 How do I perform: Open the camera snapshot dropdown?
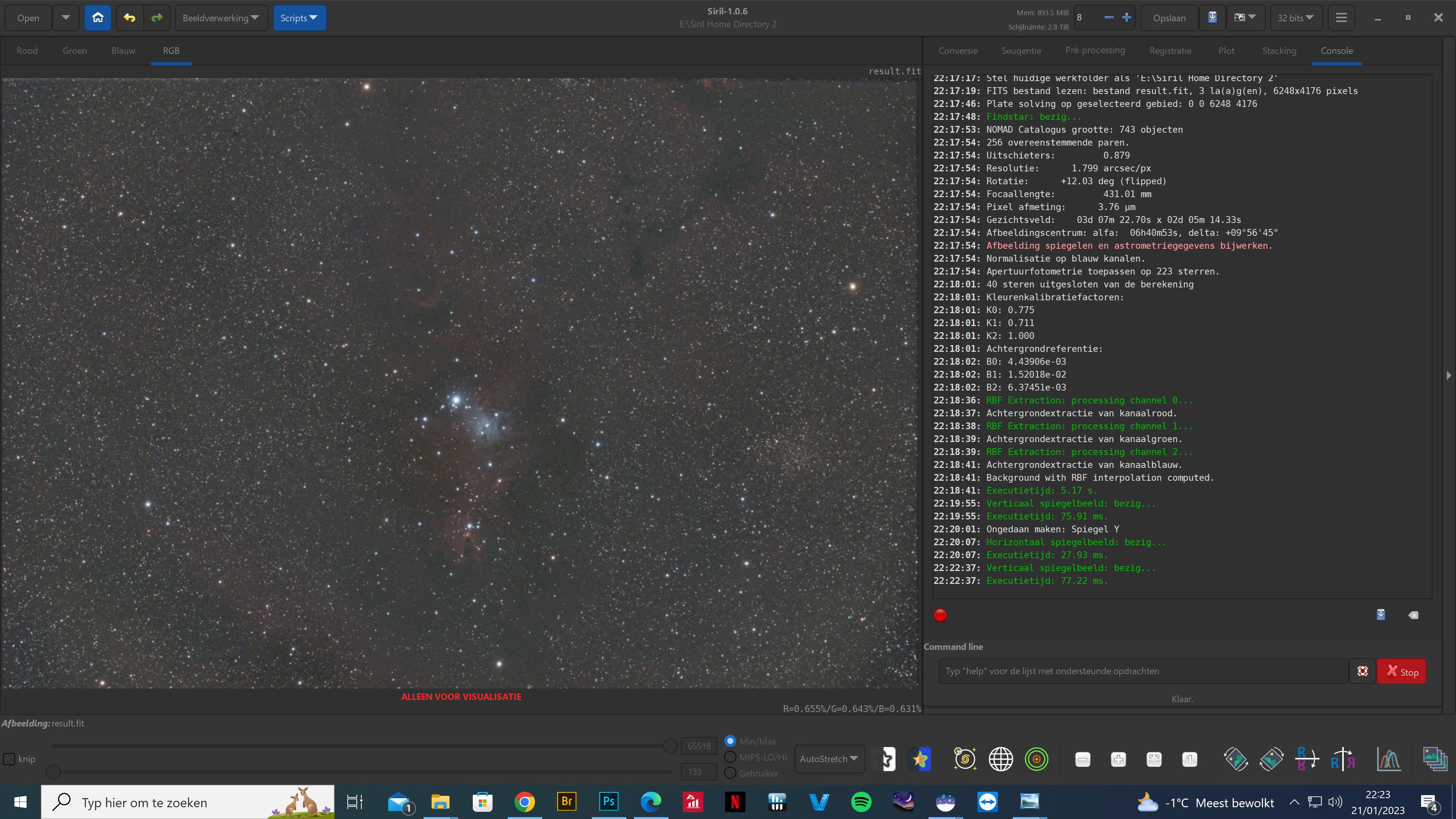click(1245, 17)
